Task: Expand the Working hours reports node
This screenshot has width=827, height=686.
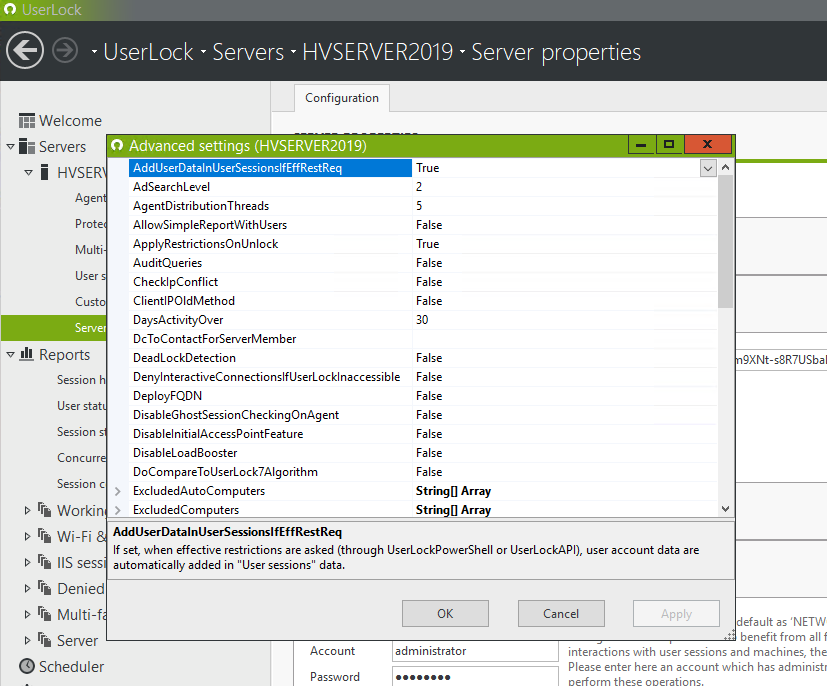Action: (27, 510)
